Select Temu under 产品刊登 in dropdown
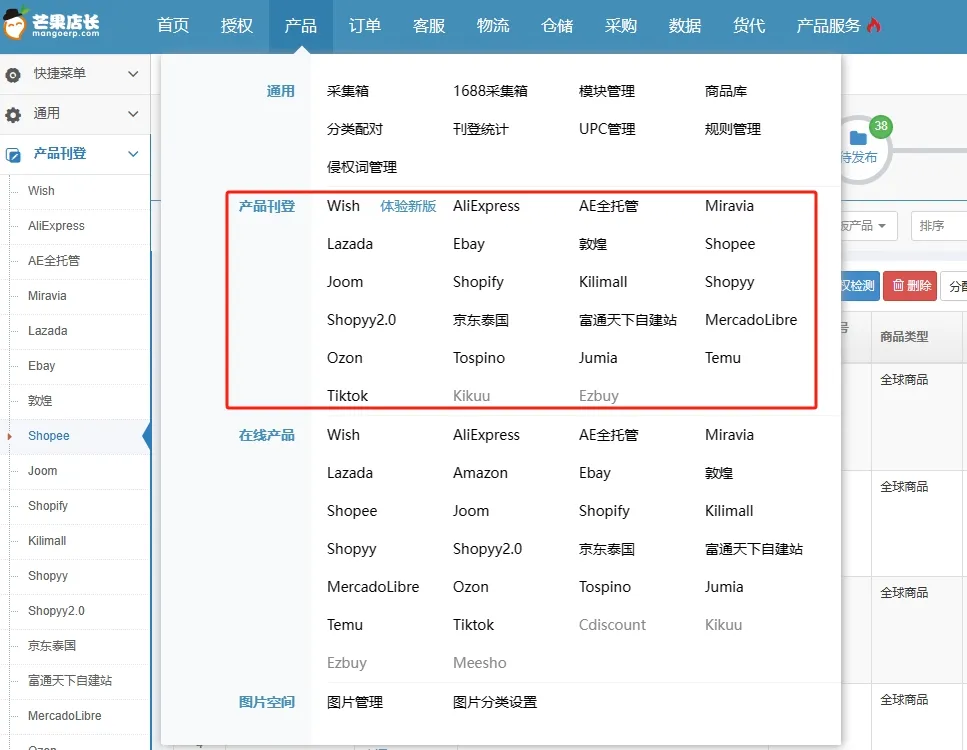Image resolution: width=967 pixels, height=750 pixels. point(723,358)
